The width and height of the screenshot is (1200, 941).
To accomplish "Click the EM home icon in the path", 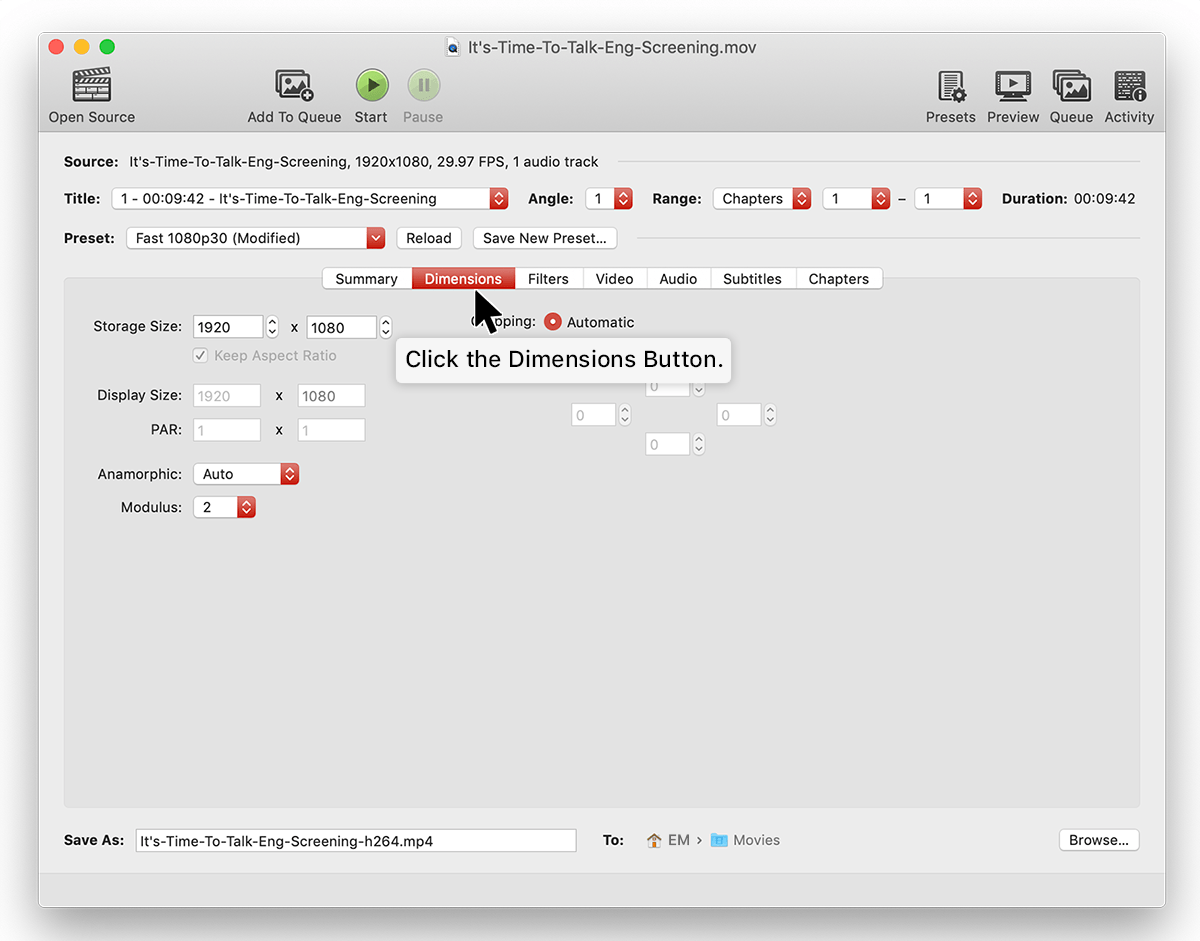I will pos(655,840).
